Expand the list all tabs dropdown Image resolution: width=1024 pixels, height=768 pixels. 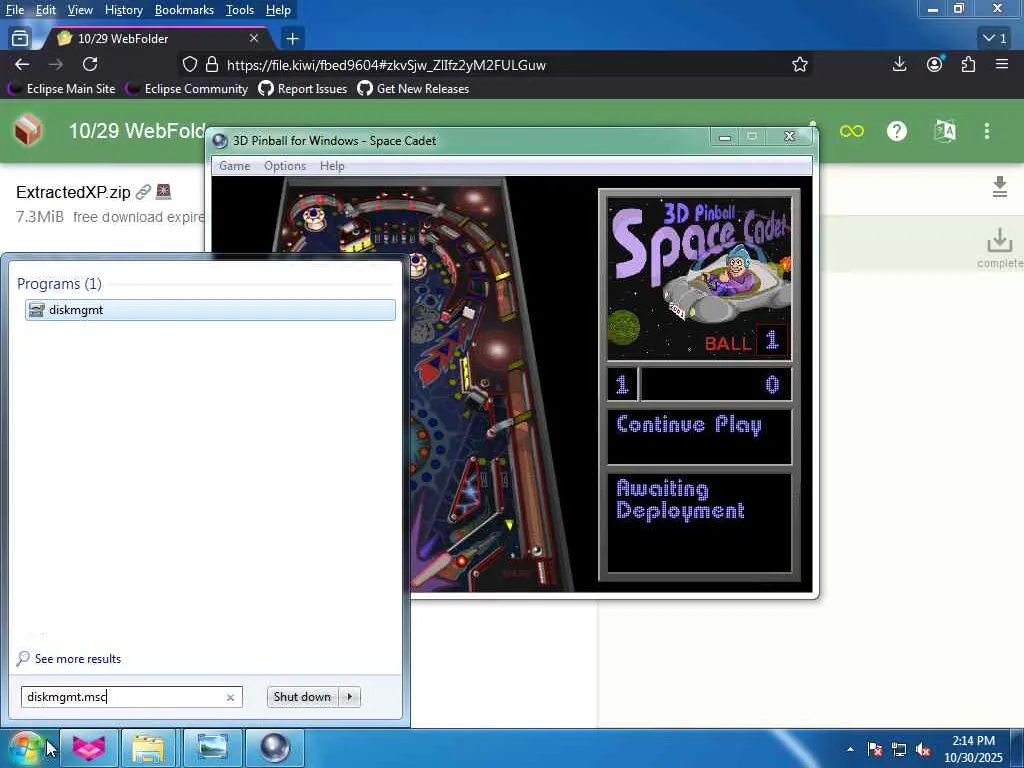click(x=996, y=39)
